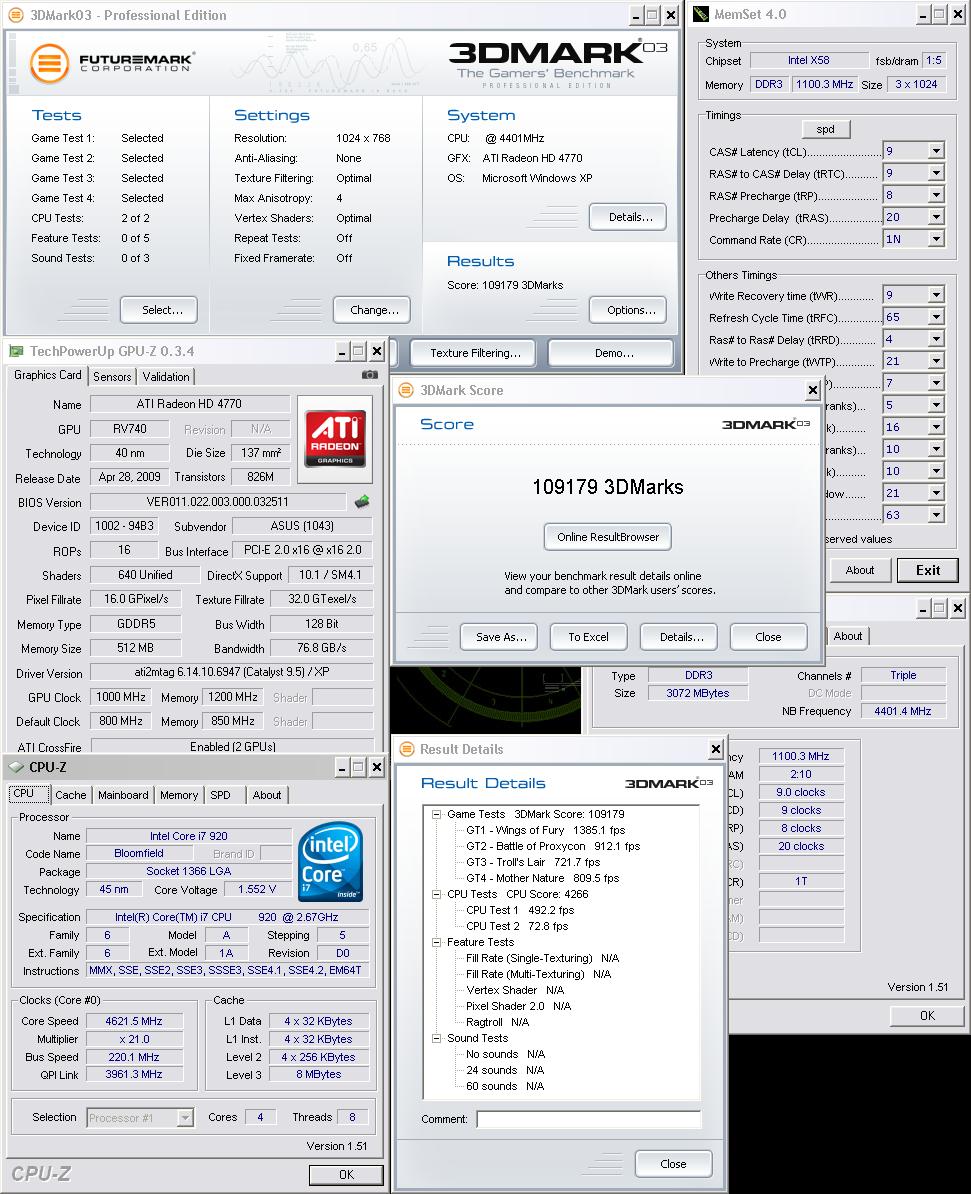Open the RAS# to CAS# Delay dropdown
This screenshot has height=1194, width=971.
pos(937,173)
